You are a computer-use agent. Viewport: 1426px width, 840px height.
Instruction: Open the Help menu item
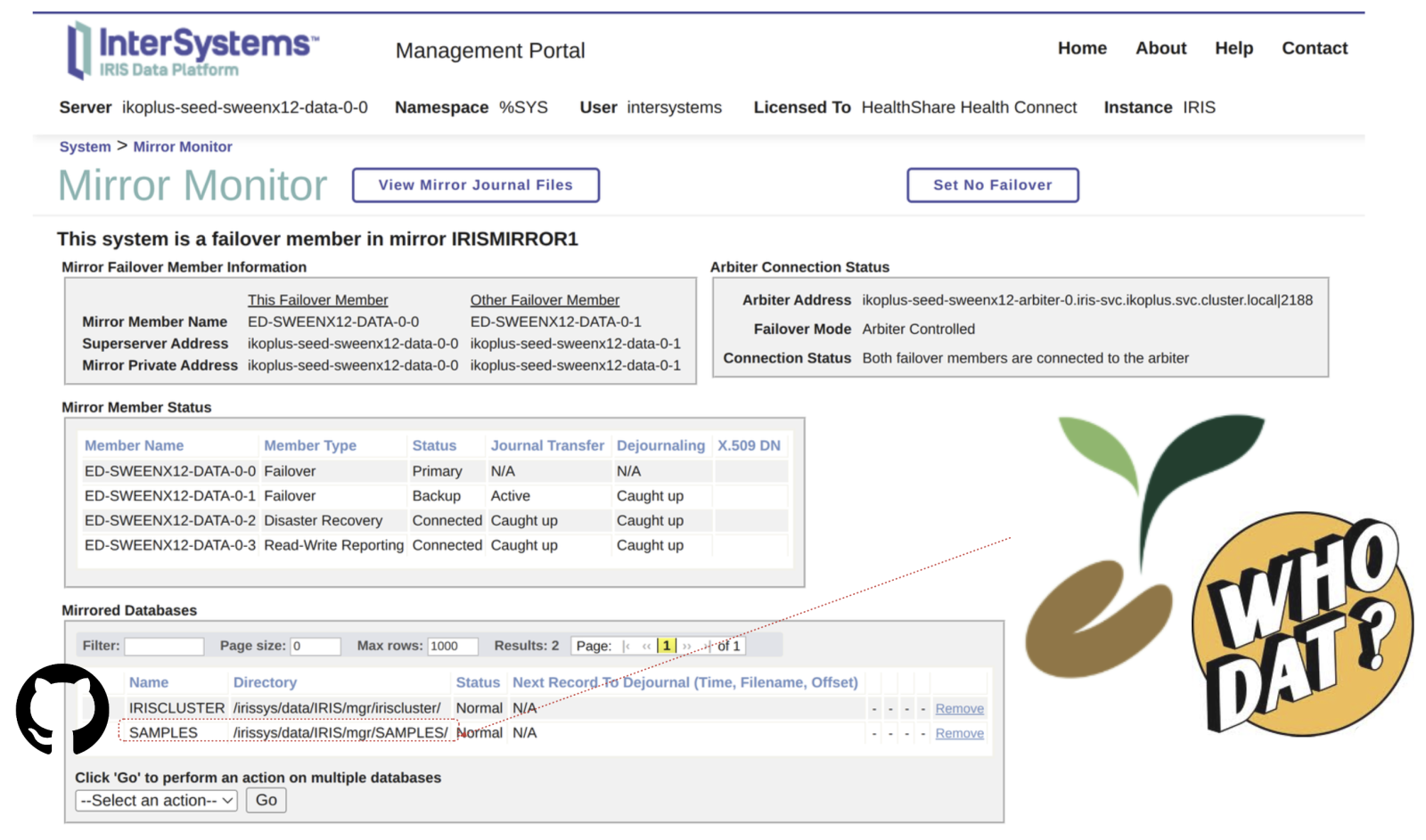1233,48
